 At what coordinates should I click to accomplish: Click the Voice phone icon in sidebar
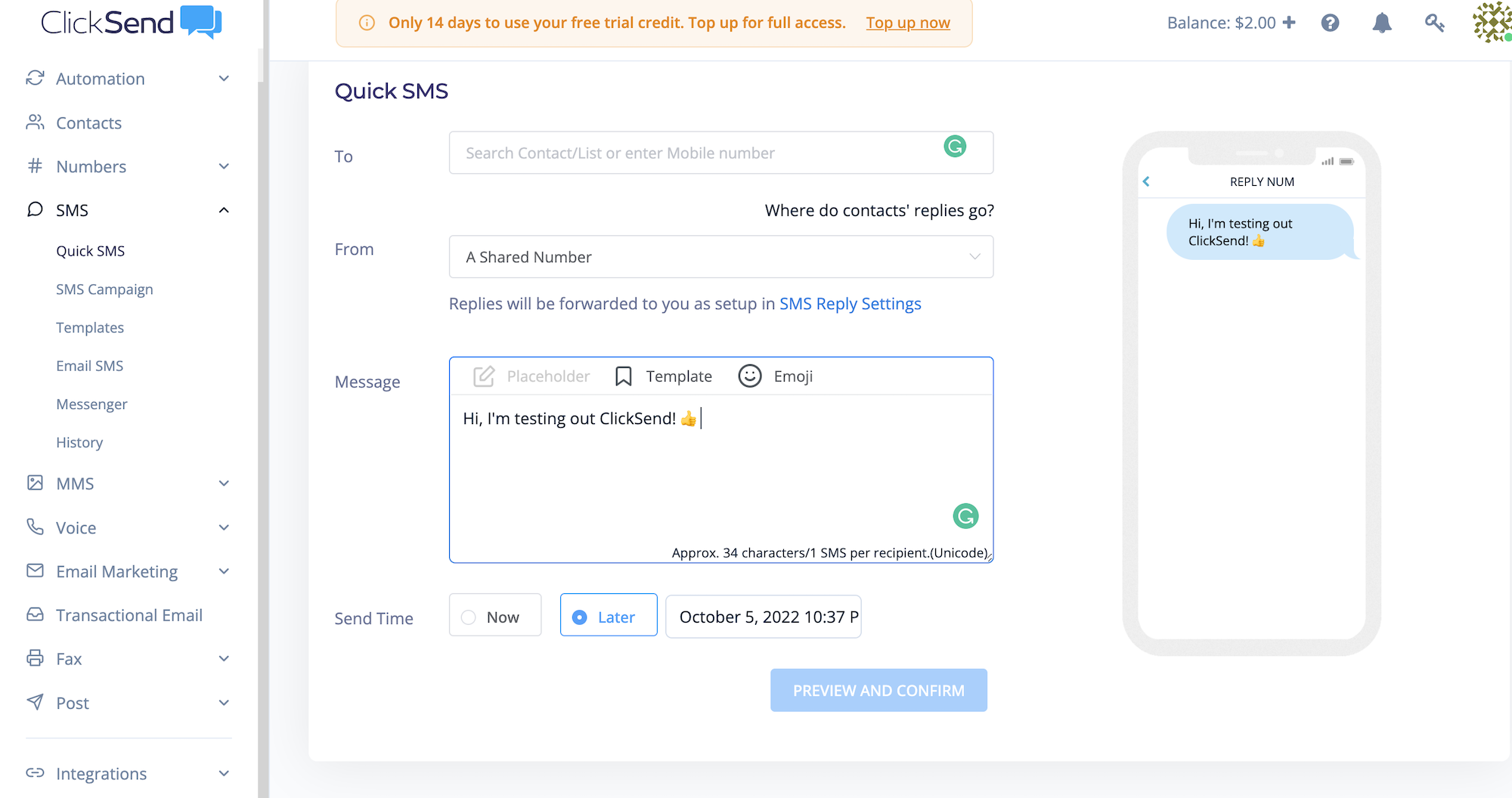click(x=35, y=527)
